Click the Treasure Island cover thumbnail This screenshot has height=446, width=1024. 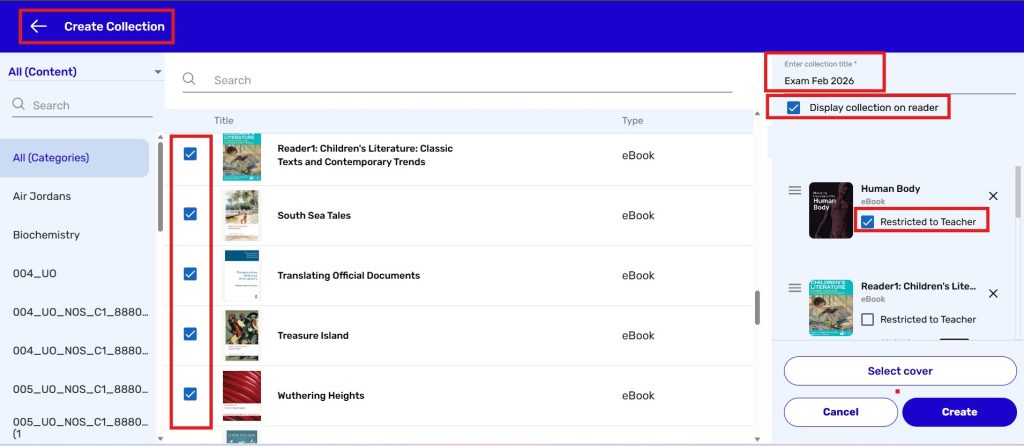coord(241,335)
